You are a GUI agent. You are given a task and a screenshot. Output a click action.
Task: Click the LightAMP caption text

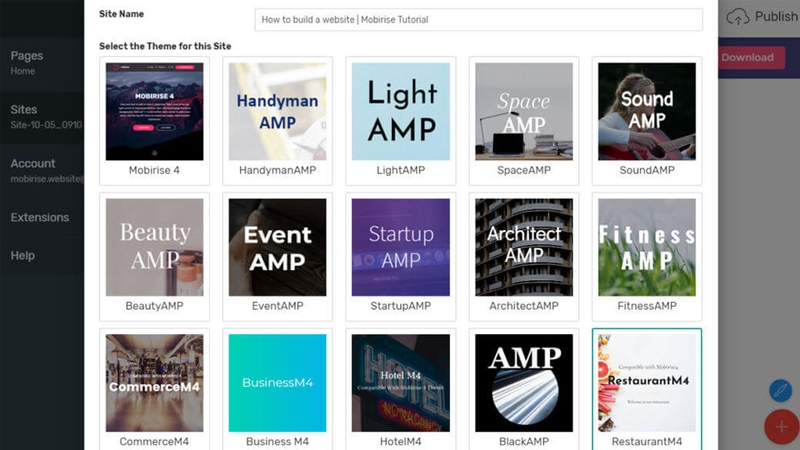point(401,170)
